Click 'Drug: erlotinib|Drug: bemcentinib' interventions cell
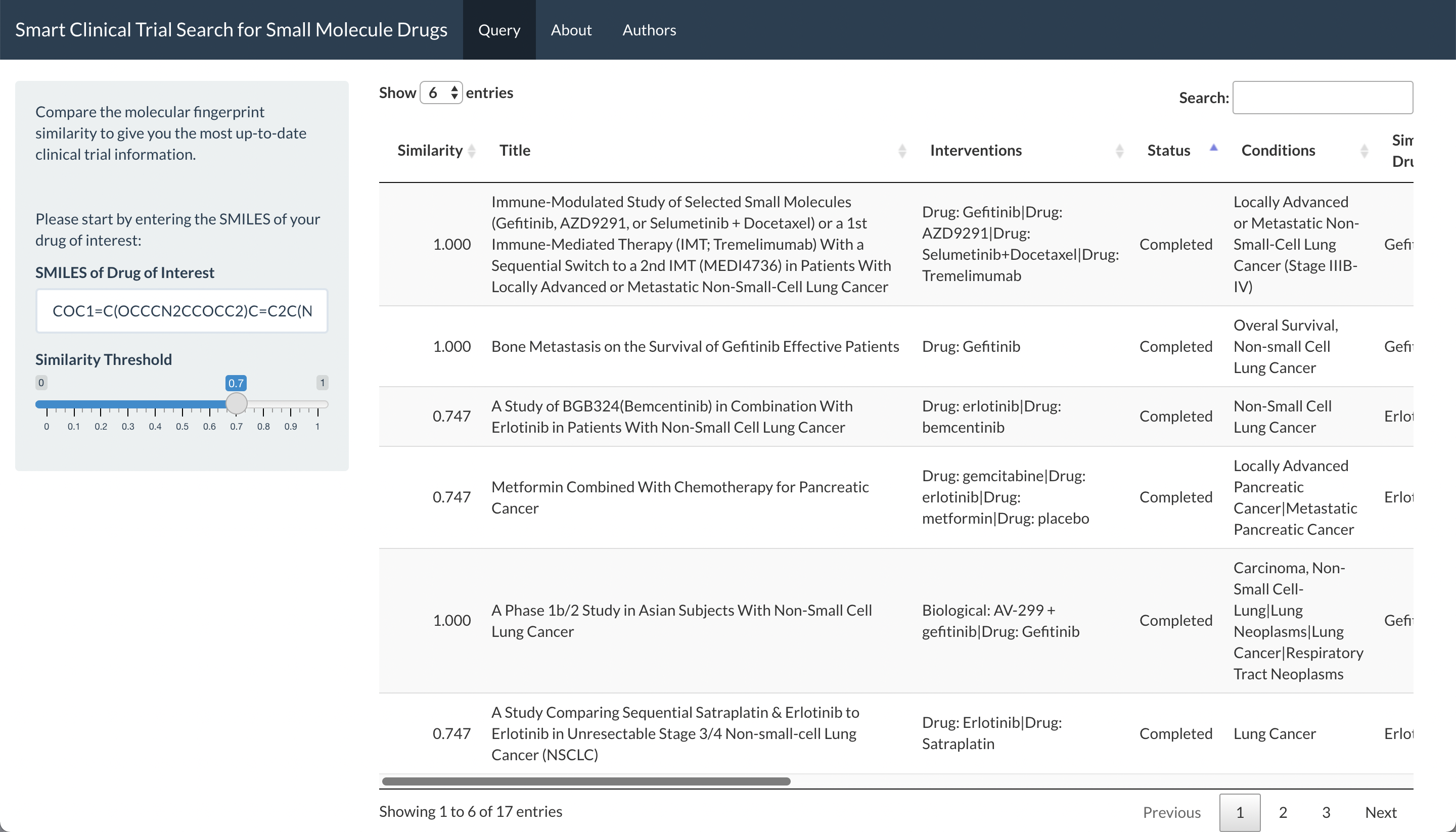 point(991,417)
